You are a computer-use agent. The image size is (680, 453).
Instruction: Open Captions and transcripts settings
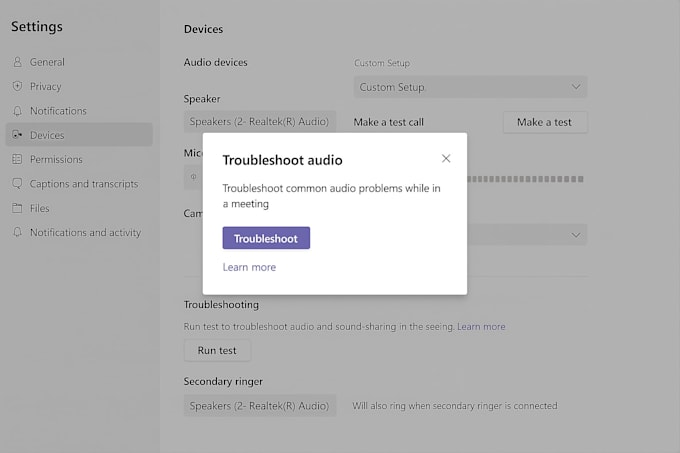click(79, 183)
